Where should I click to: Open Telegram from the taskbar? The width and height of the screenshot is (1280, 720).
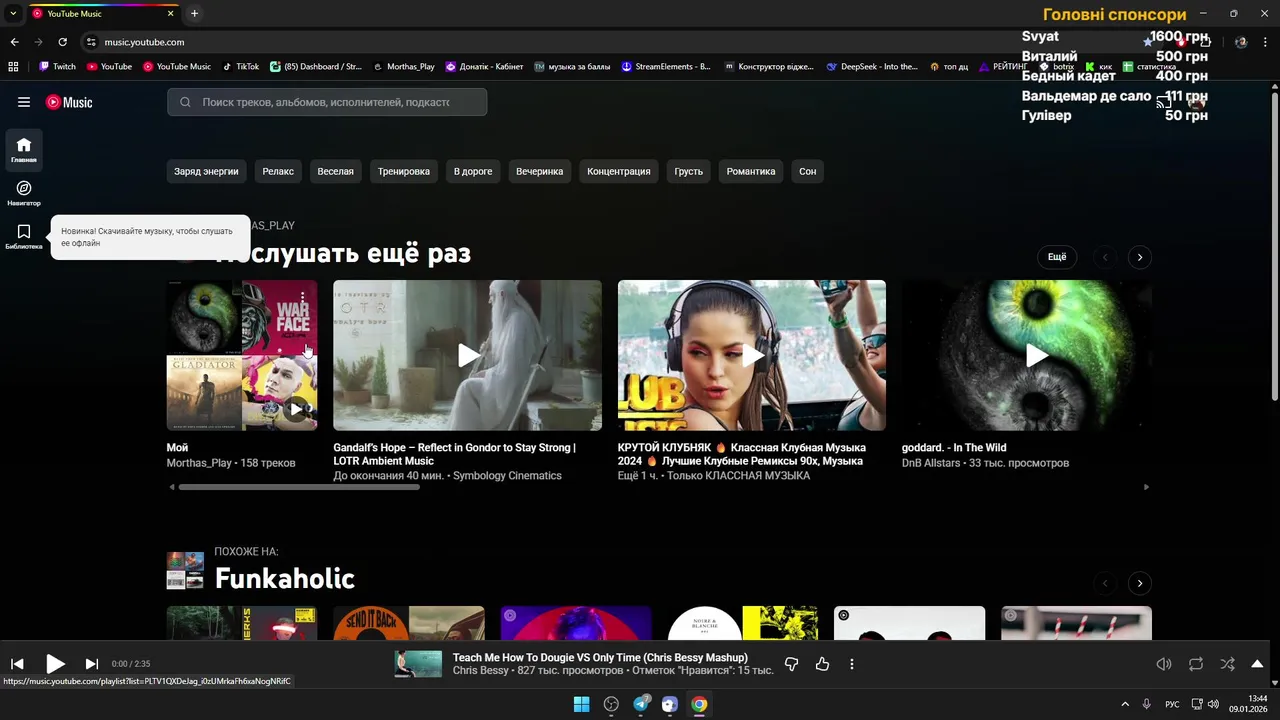click(641, 704)
